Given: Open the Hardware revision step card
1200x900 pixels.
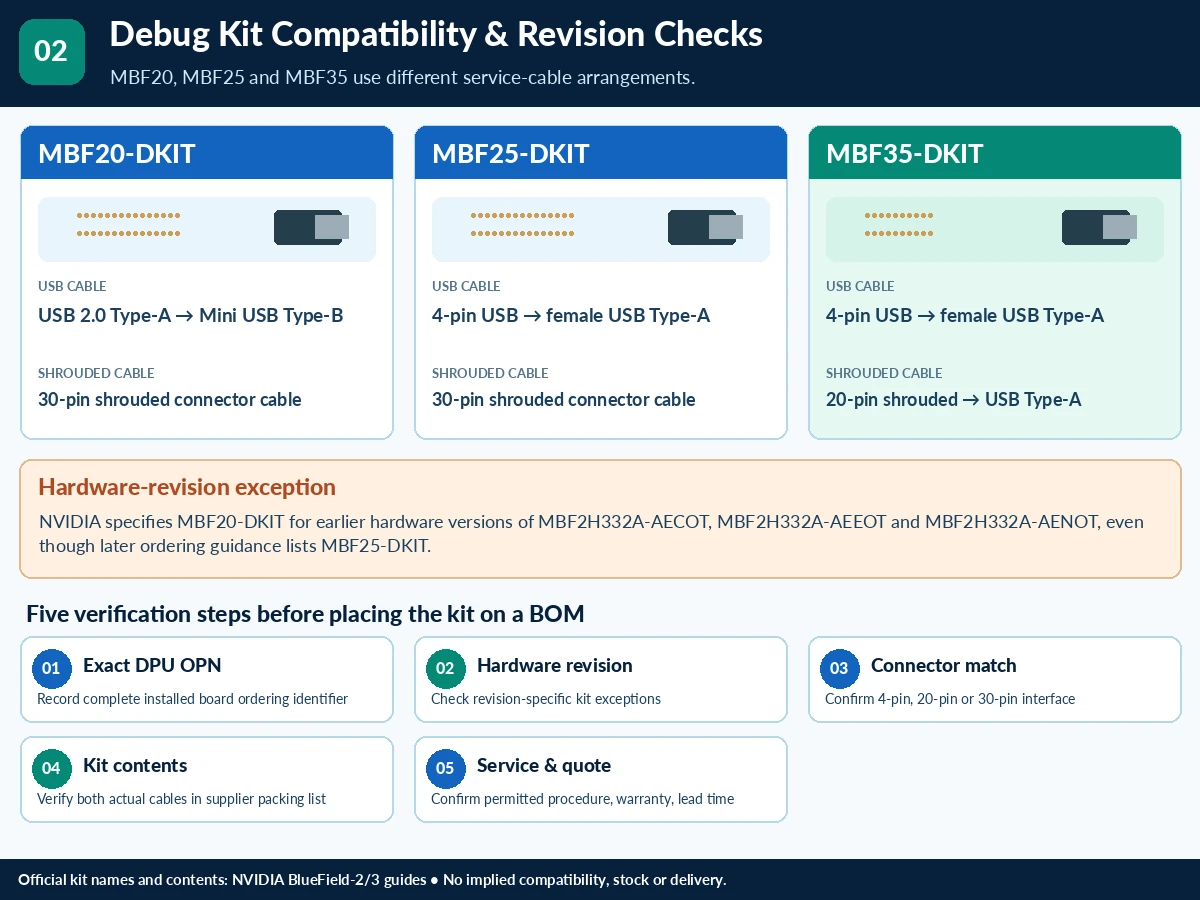Looking at the screenshot, I should pyautogui.click(x=601, y=679).
